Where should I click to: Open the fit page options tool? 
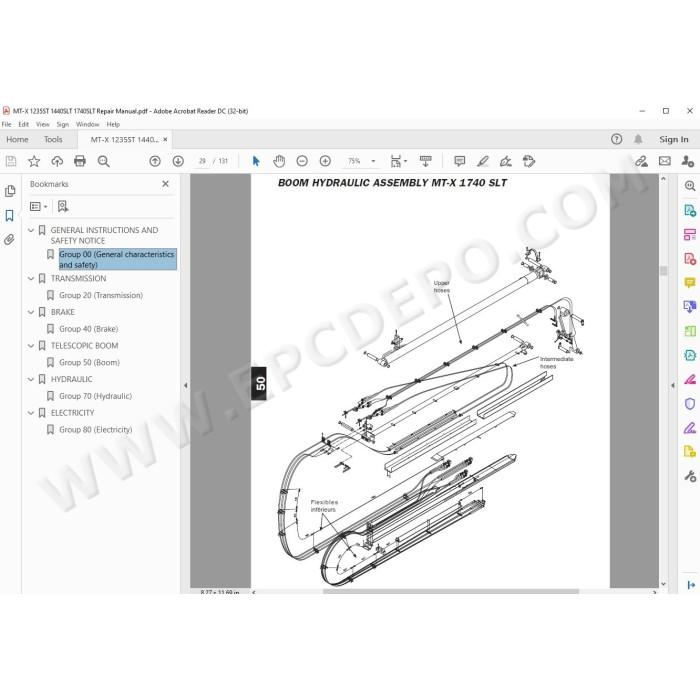click(398, 161)
